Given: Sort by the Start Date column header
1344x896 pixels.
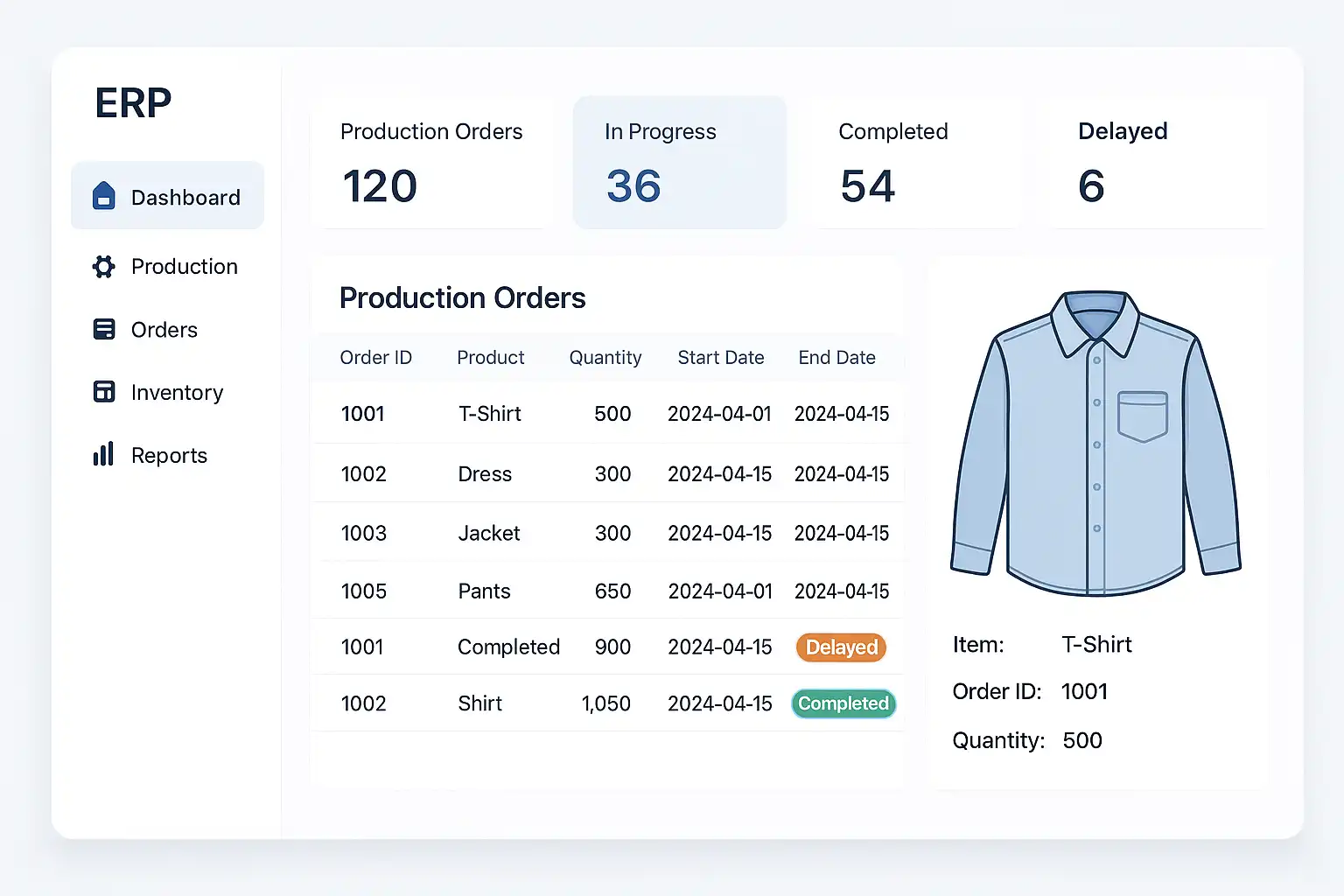Looking at the screenshot, I should 720,358.
